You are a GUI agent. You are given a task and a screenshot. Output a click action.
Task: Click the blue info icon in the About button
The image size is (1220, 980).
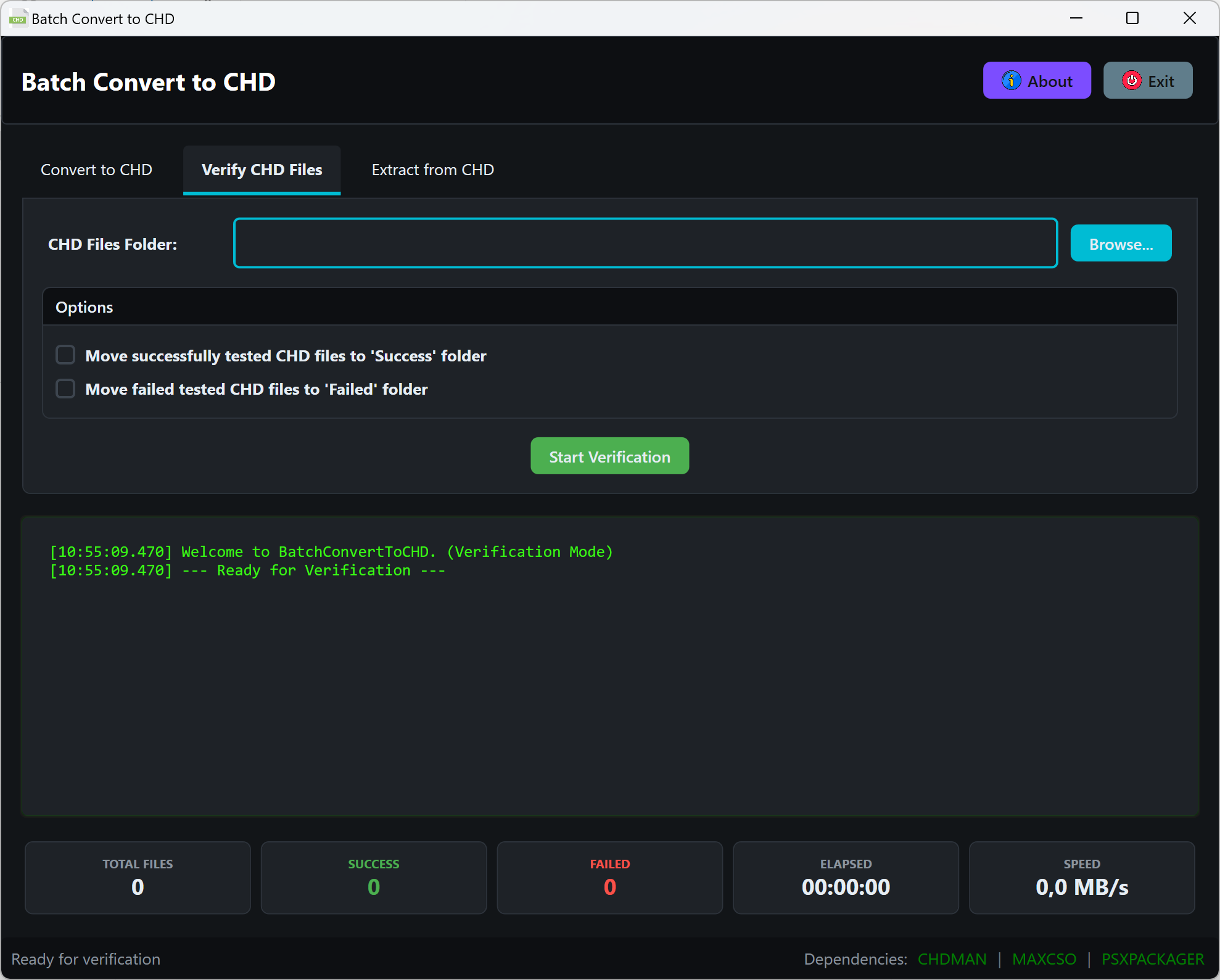coord(1011,81)
